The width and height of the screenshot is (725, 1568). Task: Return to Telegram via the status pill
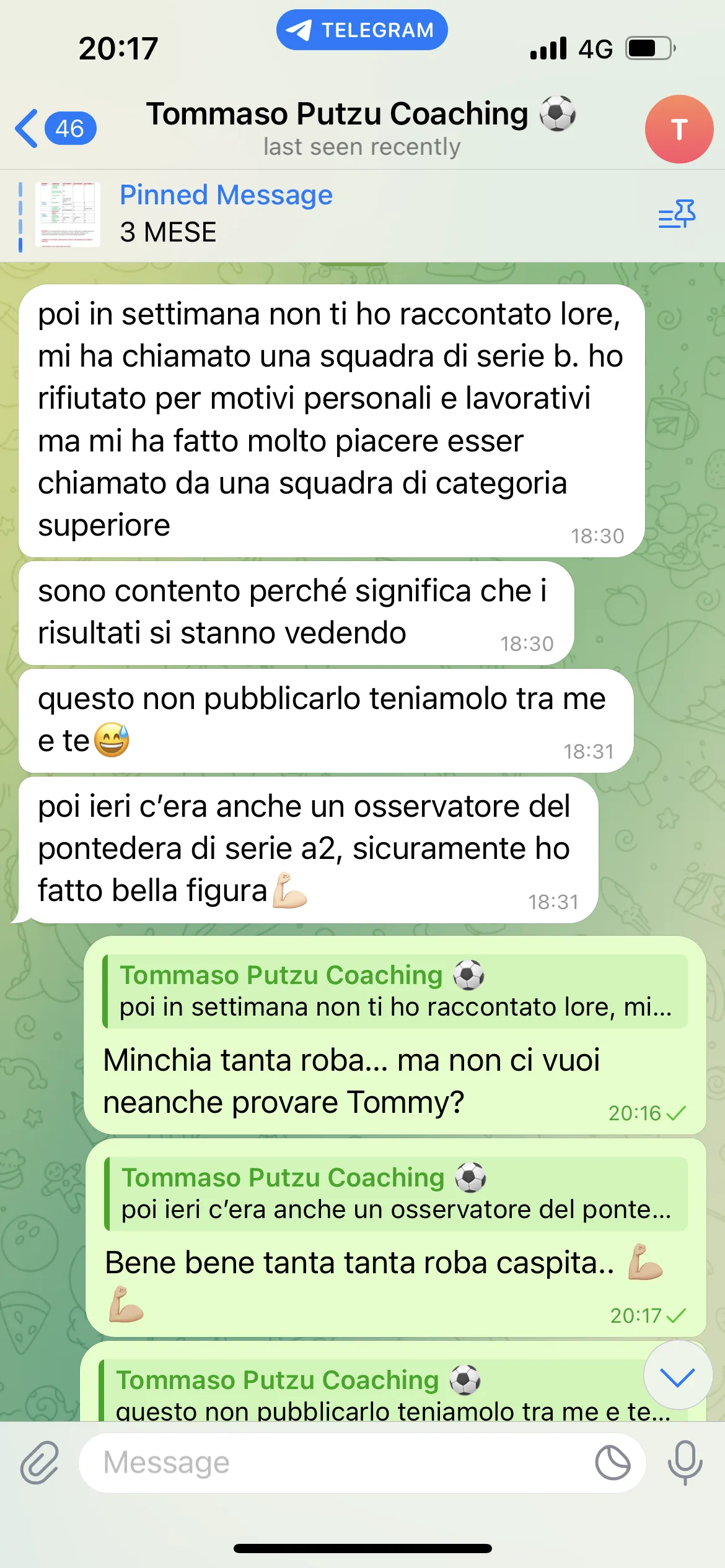[362, 30]
